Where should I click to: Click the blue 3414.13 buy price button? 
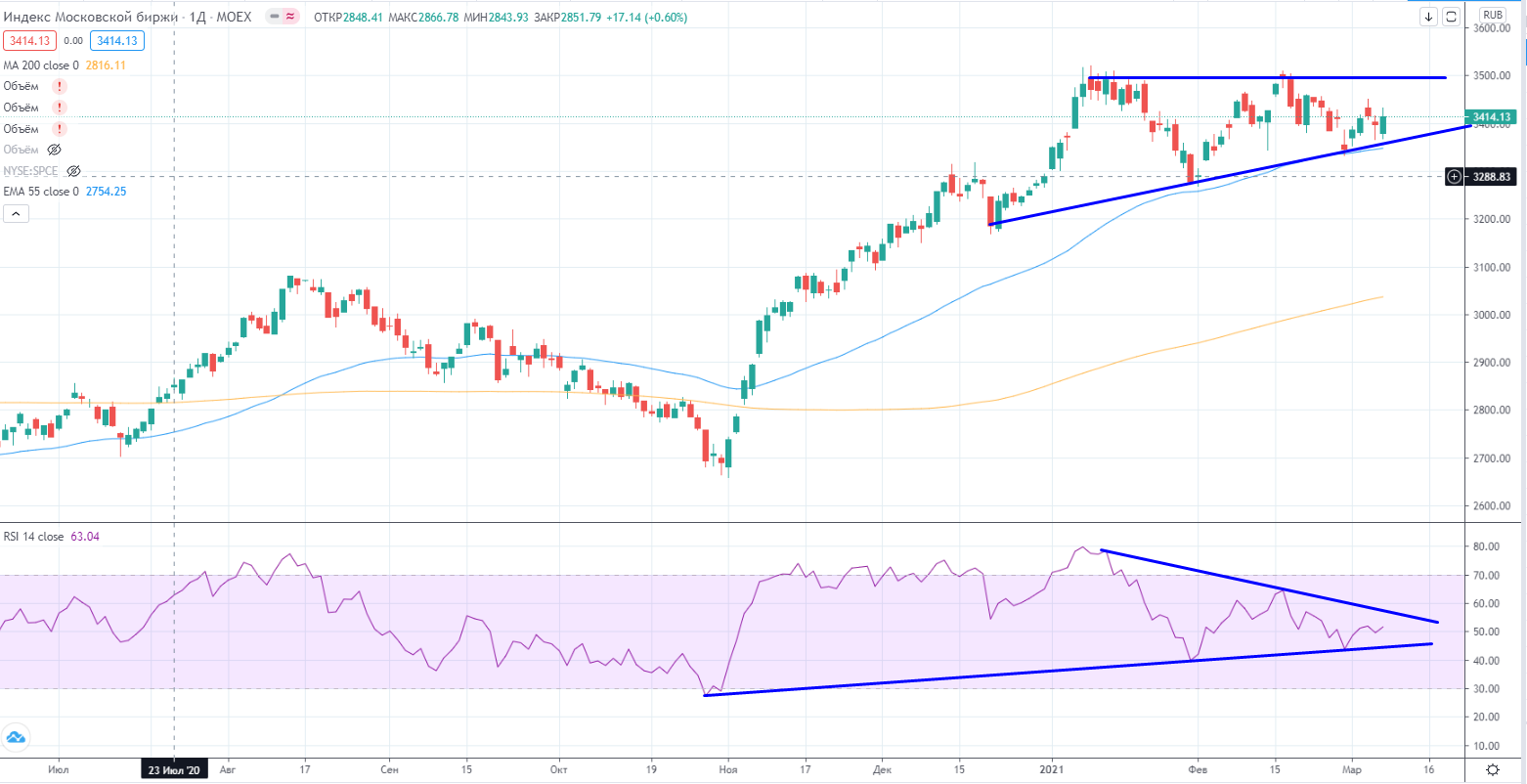(116, 41)
